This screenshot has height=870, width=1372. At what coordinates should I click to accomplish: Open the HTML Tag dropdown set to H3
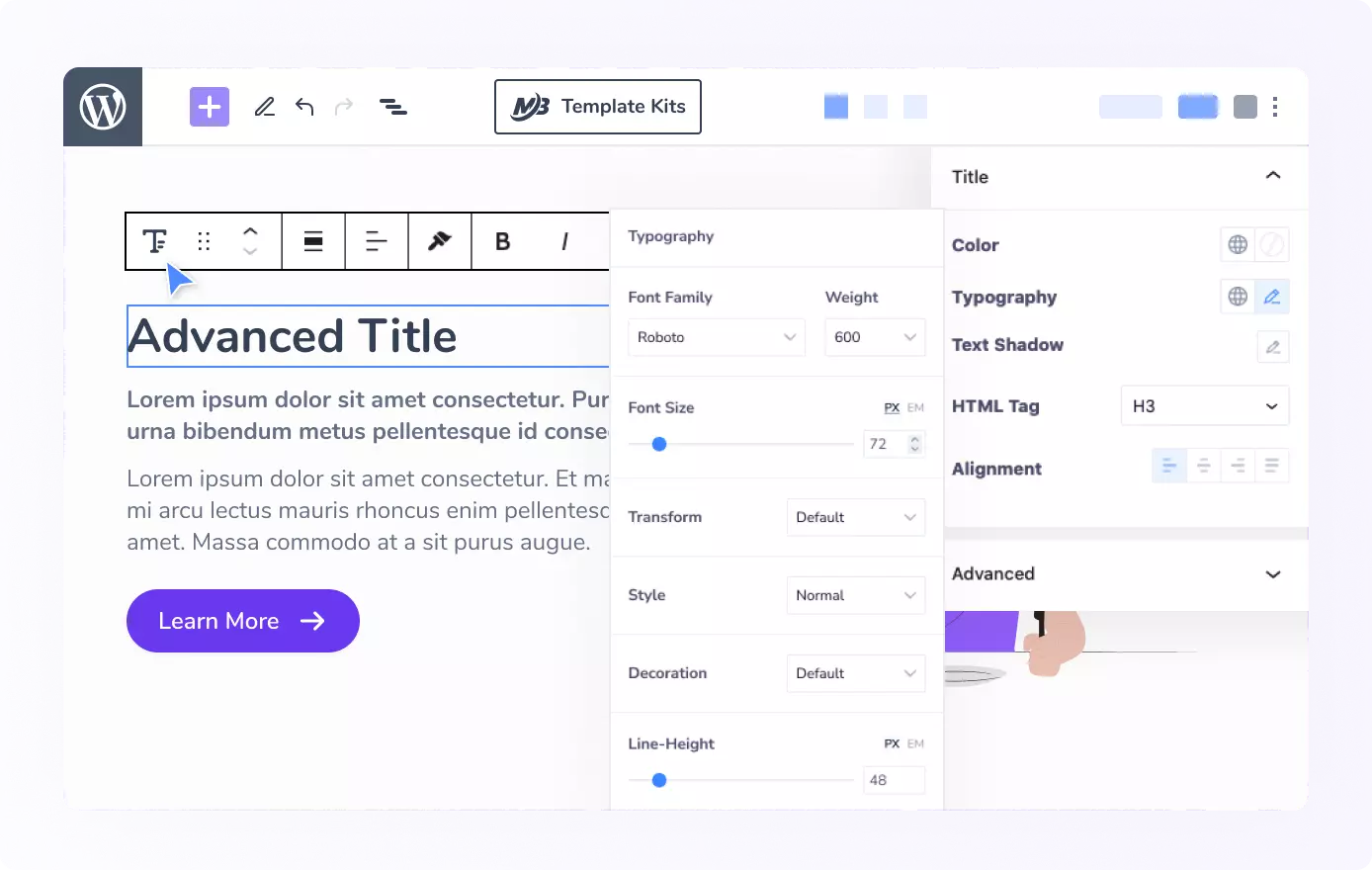tap(1204, 405)
